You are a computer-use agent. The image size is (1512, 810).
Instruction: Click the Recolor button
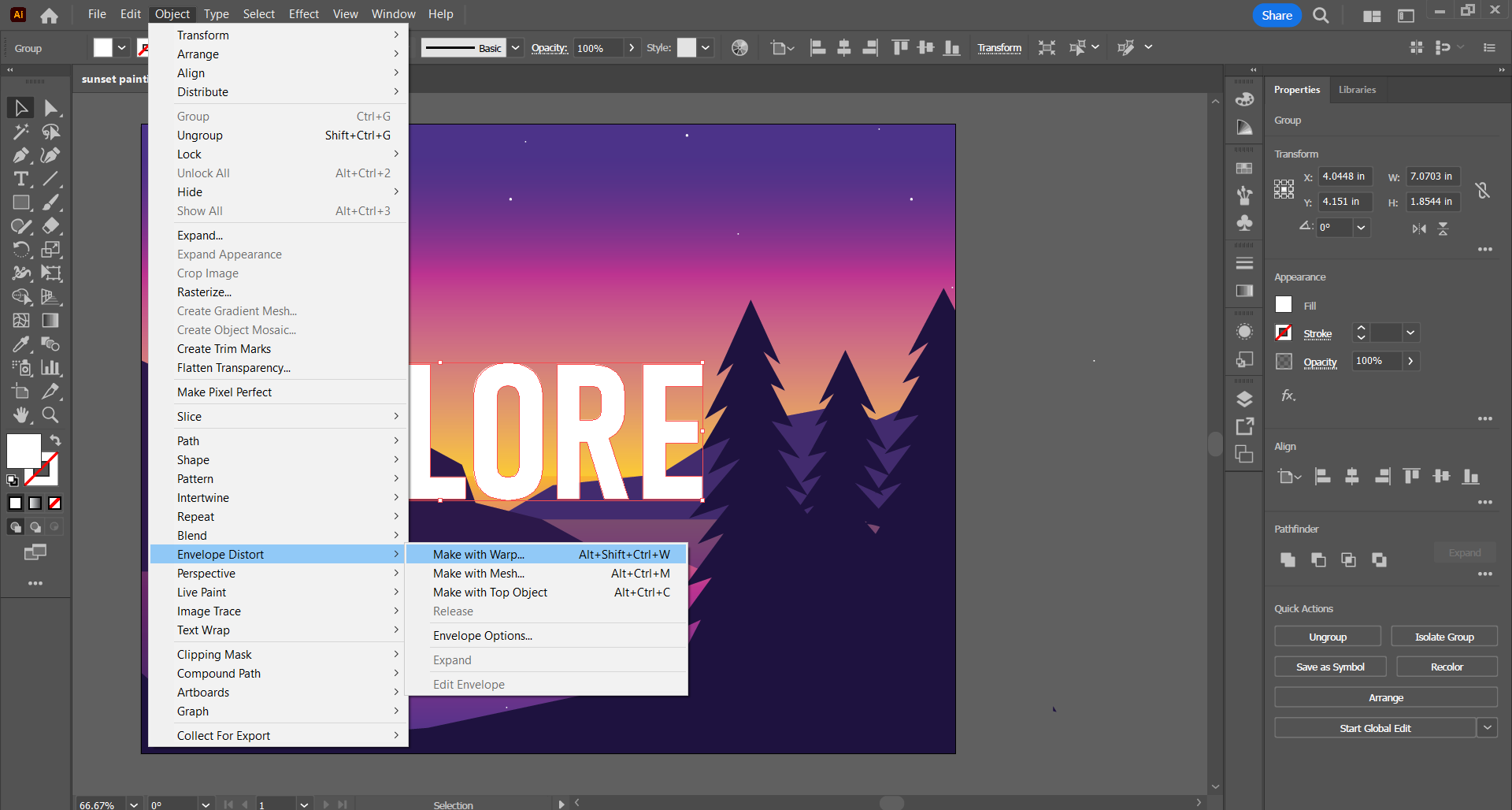click(1446, 667)
